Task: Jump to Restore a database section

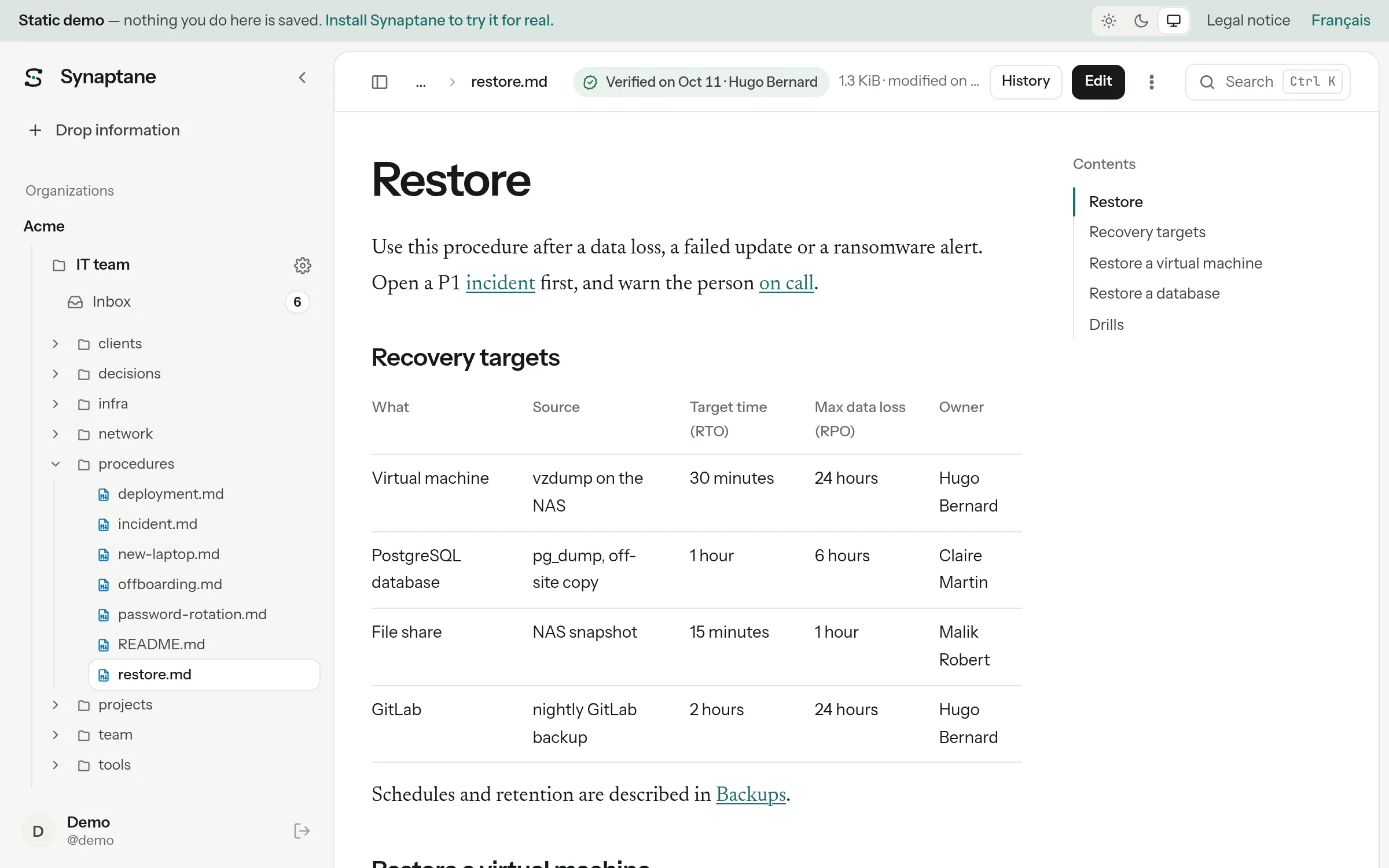Action: (x=1154, y=293)
